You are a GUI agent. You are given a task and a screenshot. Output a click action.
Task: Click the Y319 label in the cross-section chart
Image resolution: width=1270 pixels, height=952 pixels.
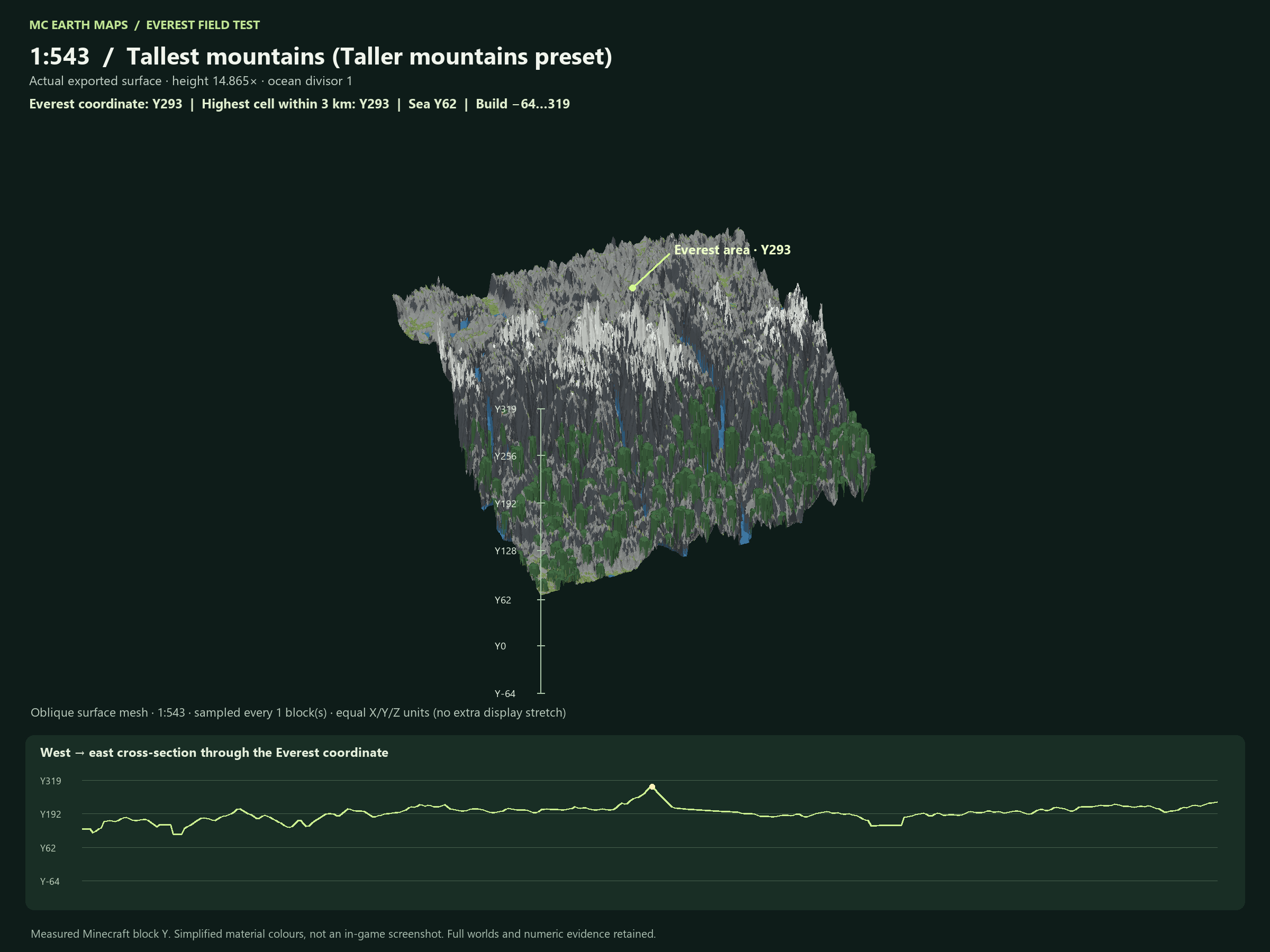[50, 781]
